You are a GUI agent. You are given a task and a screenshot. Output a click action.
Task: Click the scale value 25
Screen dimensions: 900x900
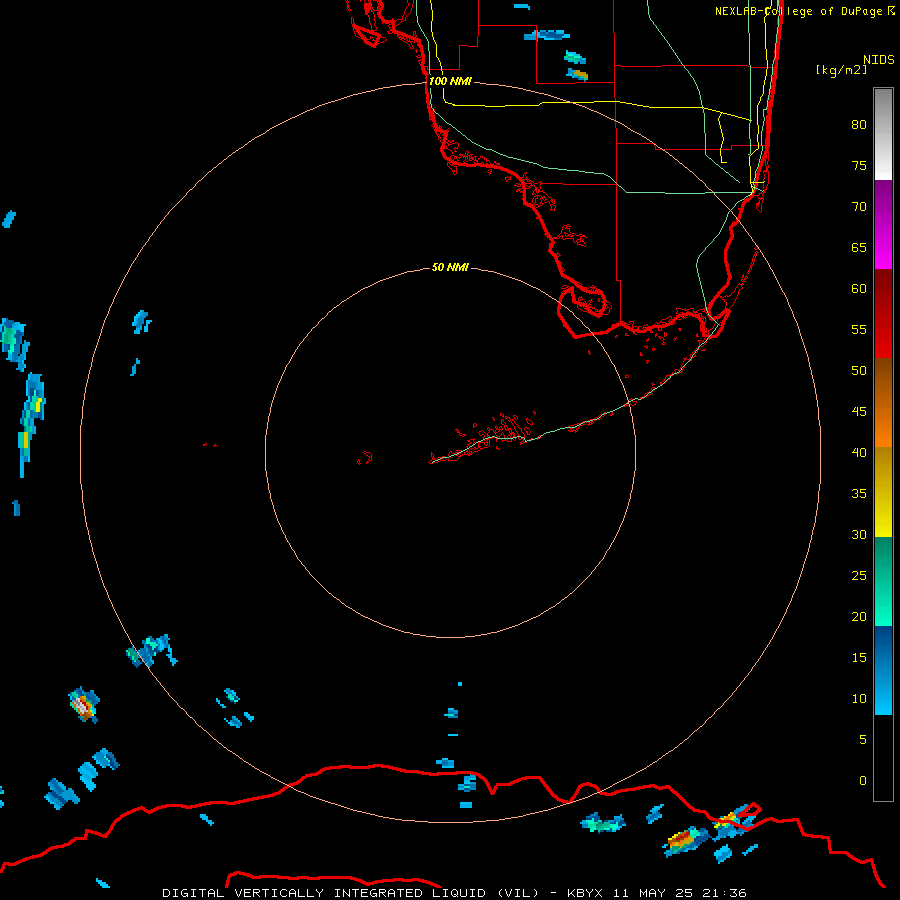859,575
